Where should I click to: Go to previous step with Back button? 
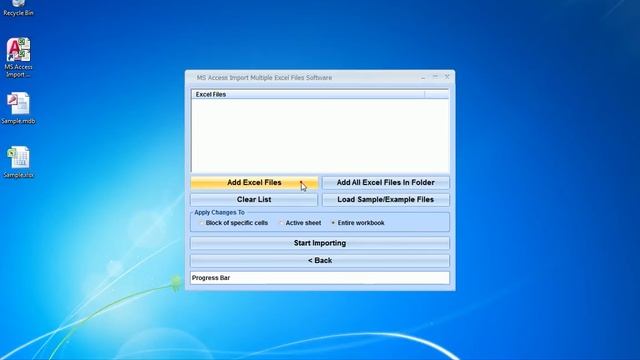click(320, 260)
